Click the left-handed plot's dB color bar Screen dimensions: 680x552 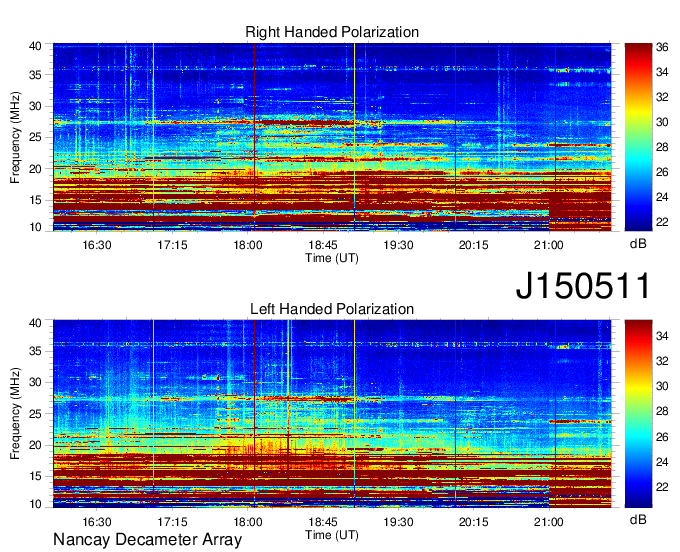[638, 414]
